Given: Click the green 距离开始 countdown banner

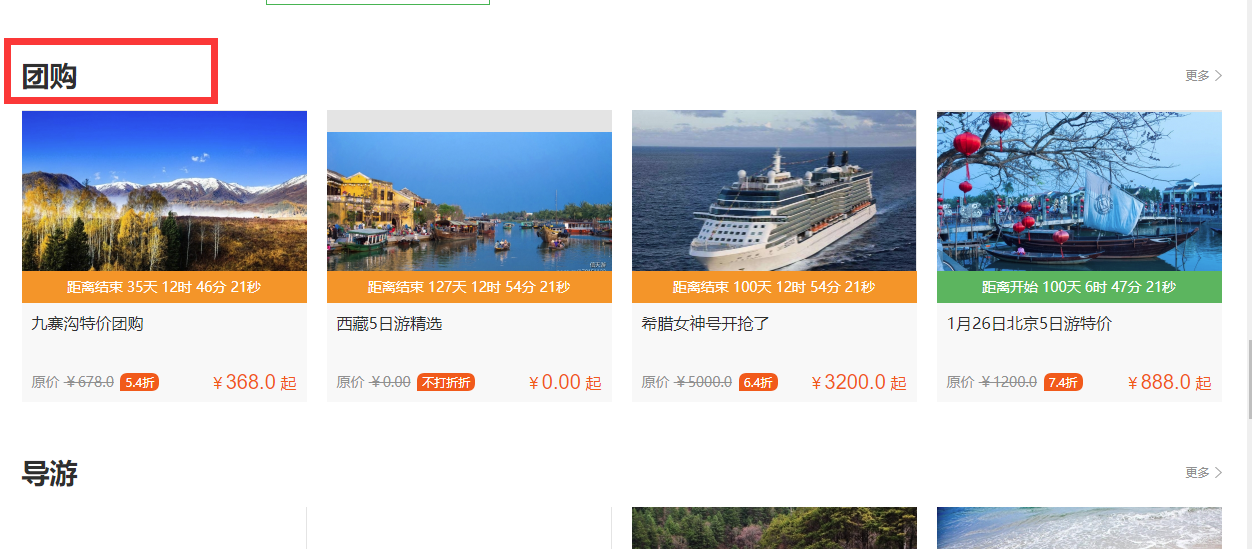Looking at the screenshot, I should pyautogui.click(x=1079, y=287).
